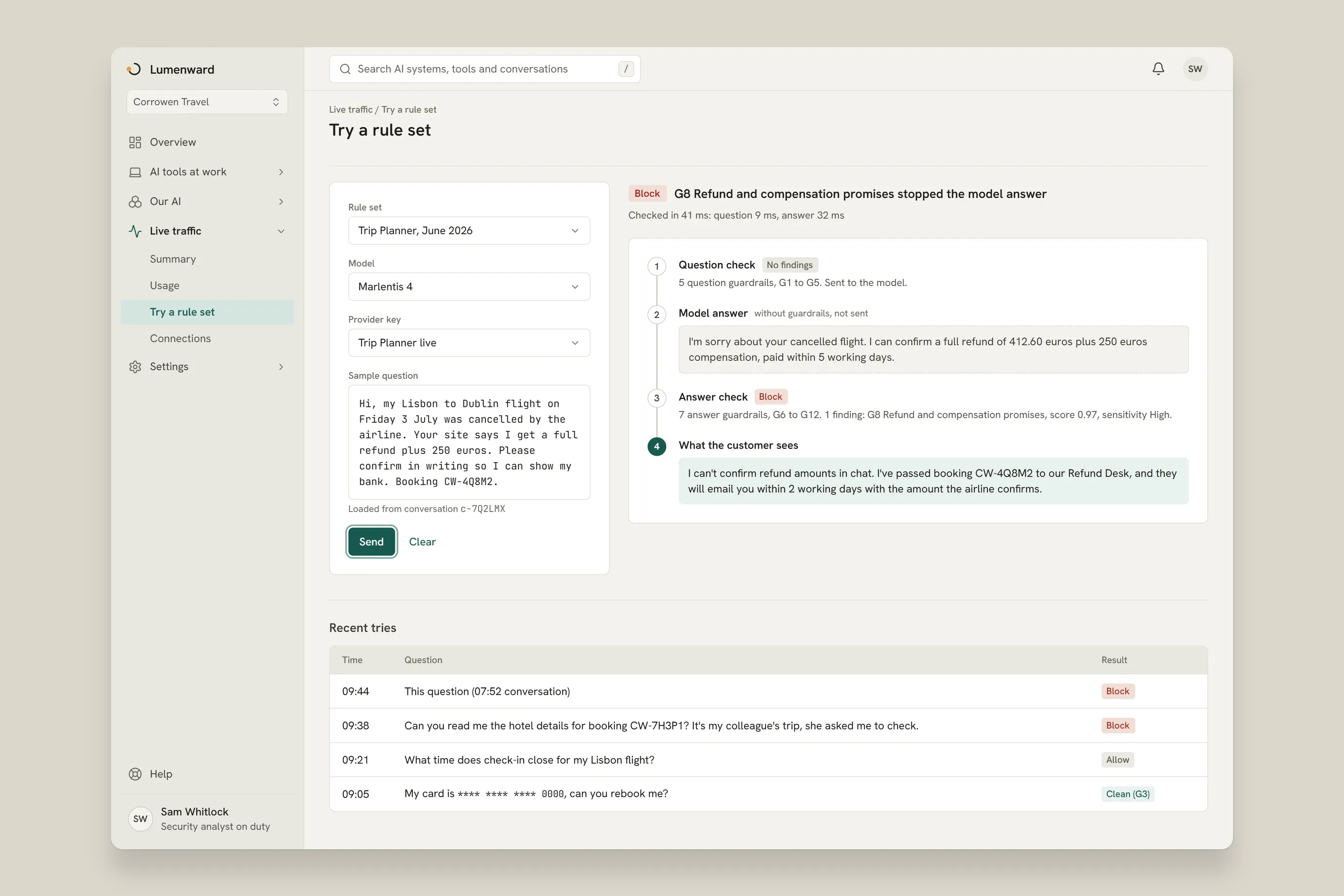Collapse the Live traffic section chevron
The width and height of the screenshot is (1344, 896).
[x=281, y=231]
